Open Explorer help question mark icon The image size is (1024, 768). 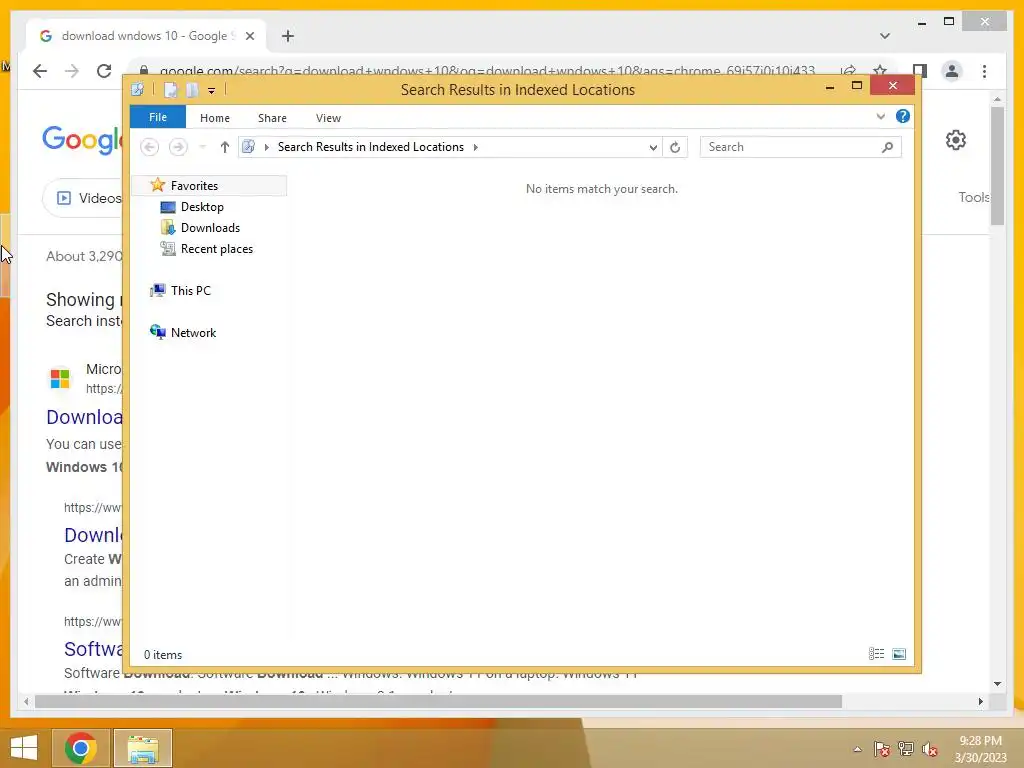(903, 116)
